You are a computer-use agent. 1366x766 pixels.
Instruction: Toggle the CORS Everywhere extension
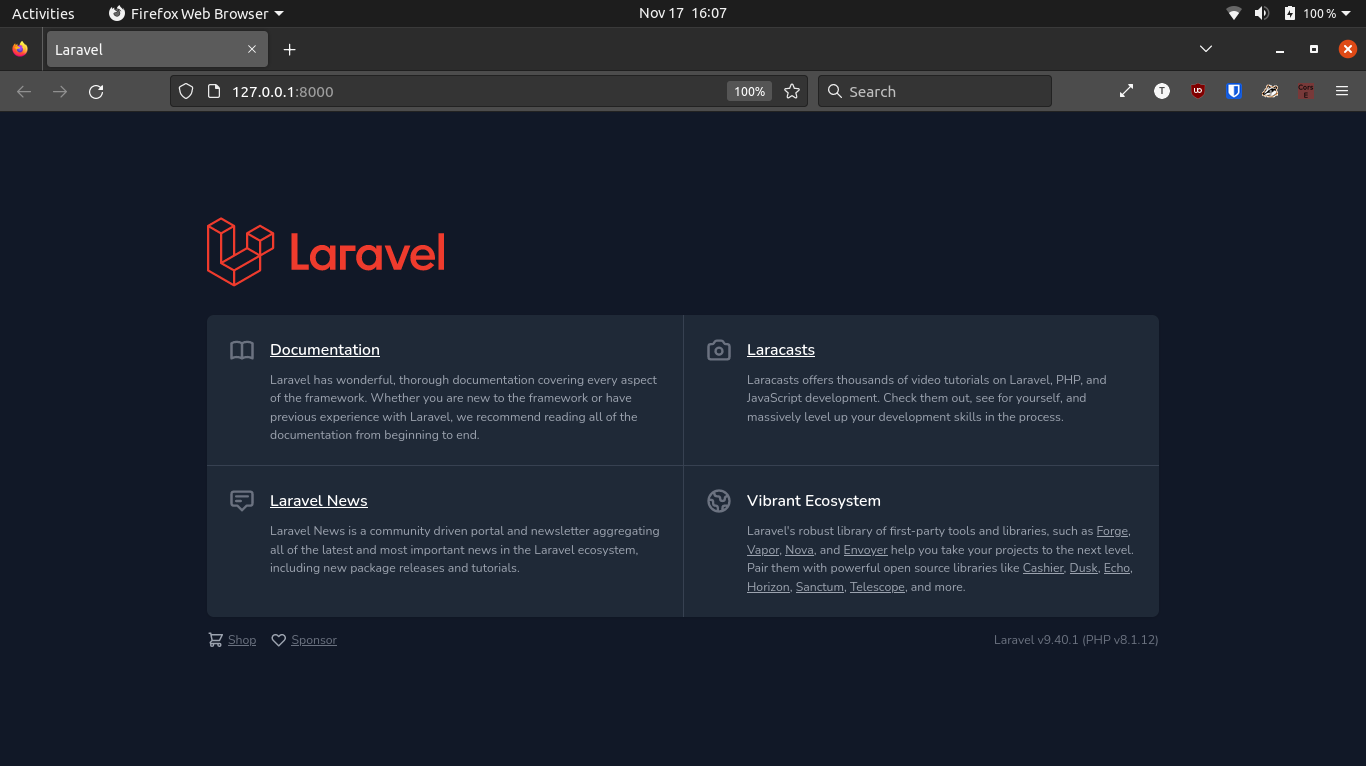1305,91
